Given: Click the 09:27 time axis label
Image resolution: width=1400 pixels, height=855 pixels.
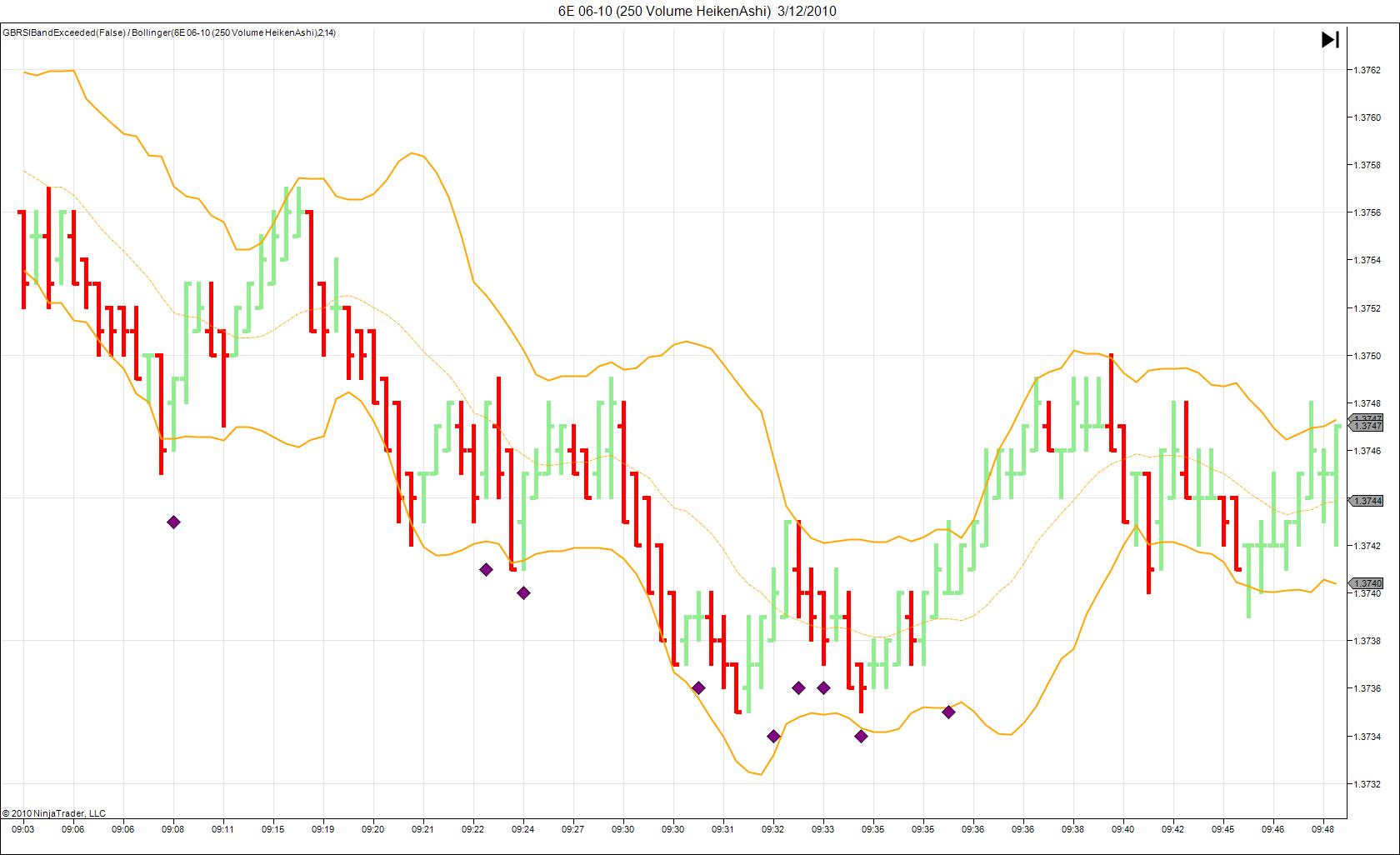Looking at the screenshot, I should click(x=573, y=829).
